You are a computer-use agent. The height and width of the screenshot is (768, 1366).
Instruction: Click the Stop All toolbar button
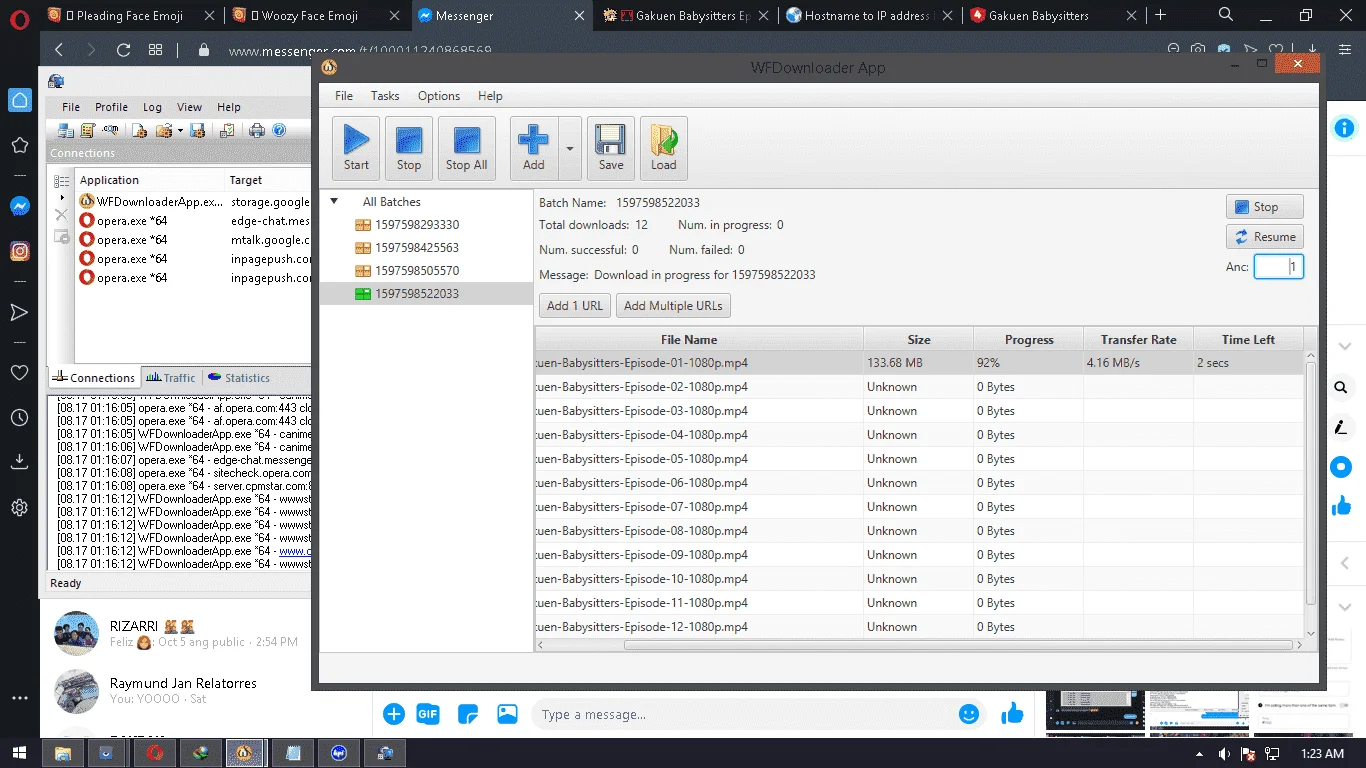[x=466, y=148]
